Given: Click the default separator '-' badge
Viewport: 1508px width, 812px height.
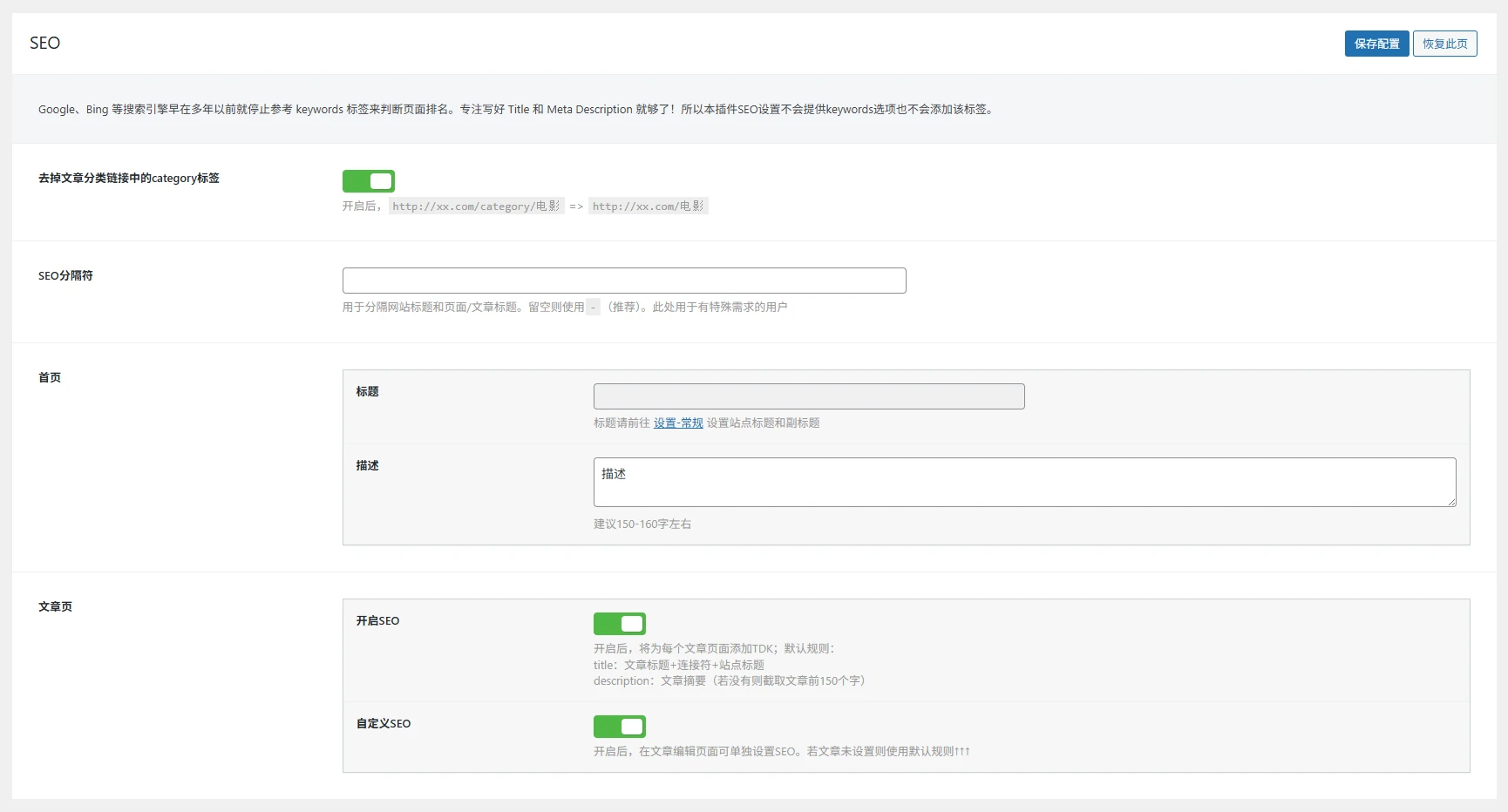Looking at the screenshot, I should pyautogui.click(x=593, y=307).
